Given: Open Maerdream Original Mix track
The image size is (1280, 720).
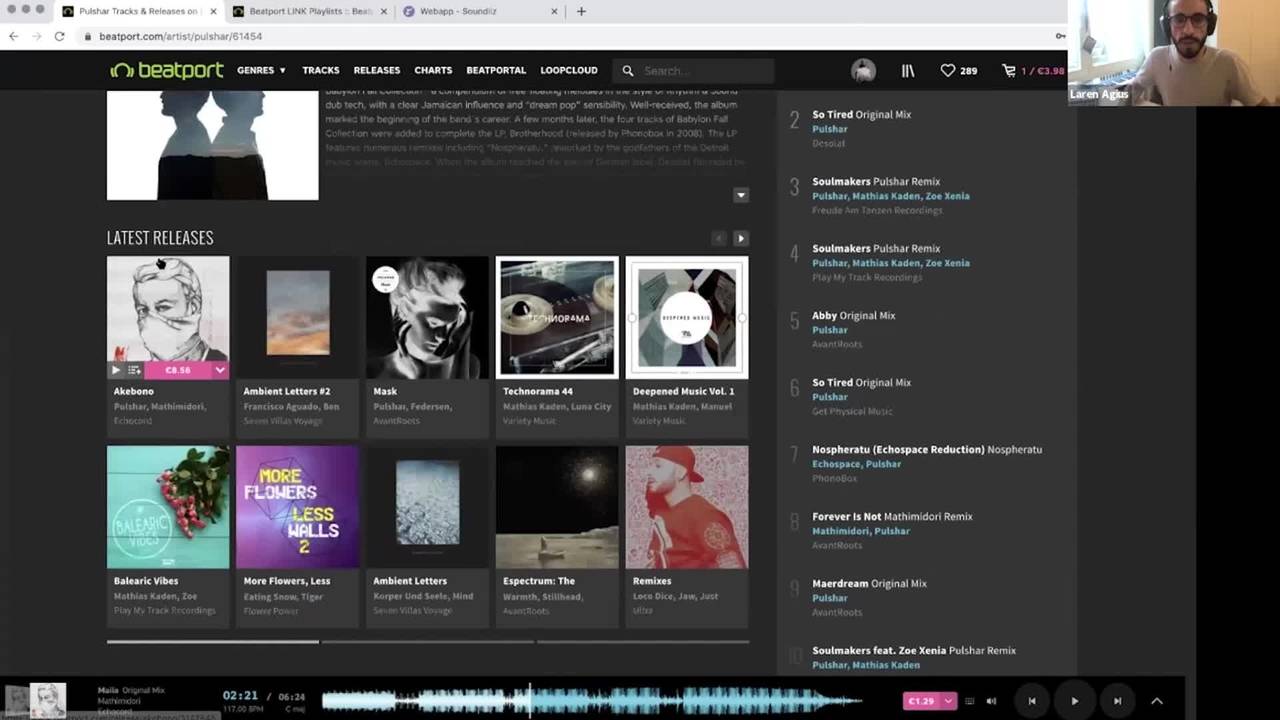Looking at the screenshot, I should pos(870,584).
